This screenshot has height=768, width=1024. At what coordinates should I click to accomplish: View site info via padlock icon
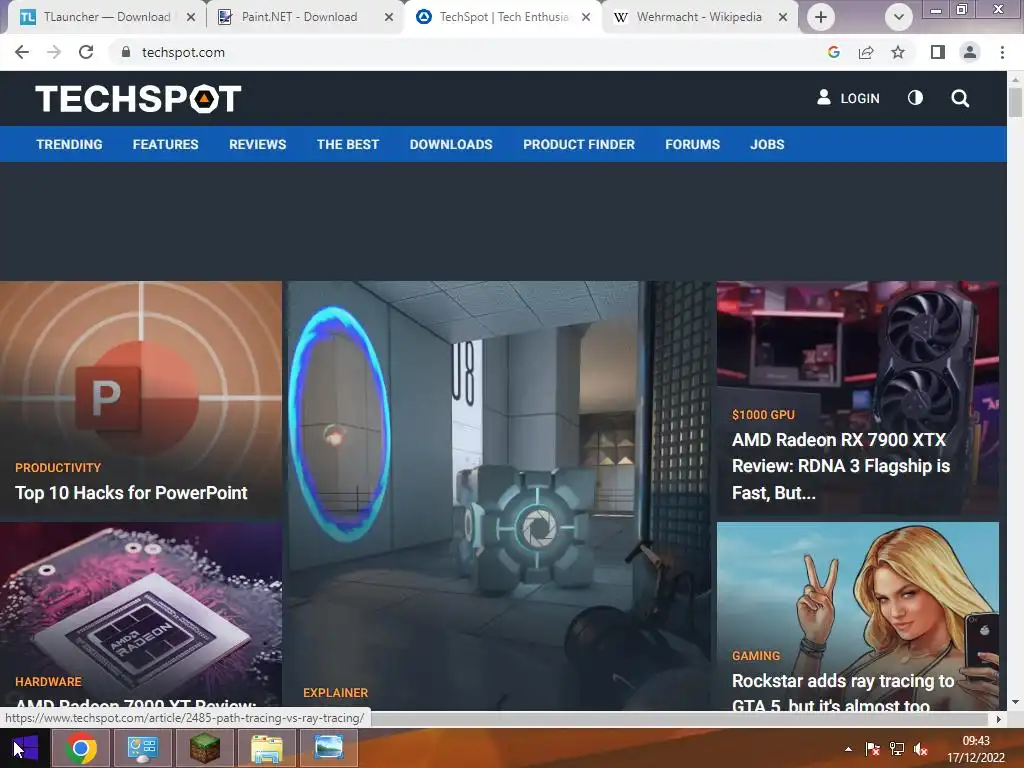126,52
